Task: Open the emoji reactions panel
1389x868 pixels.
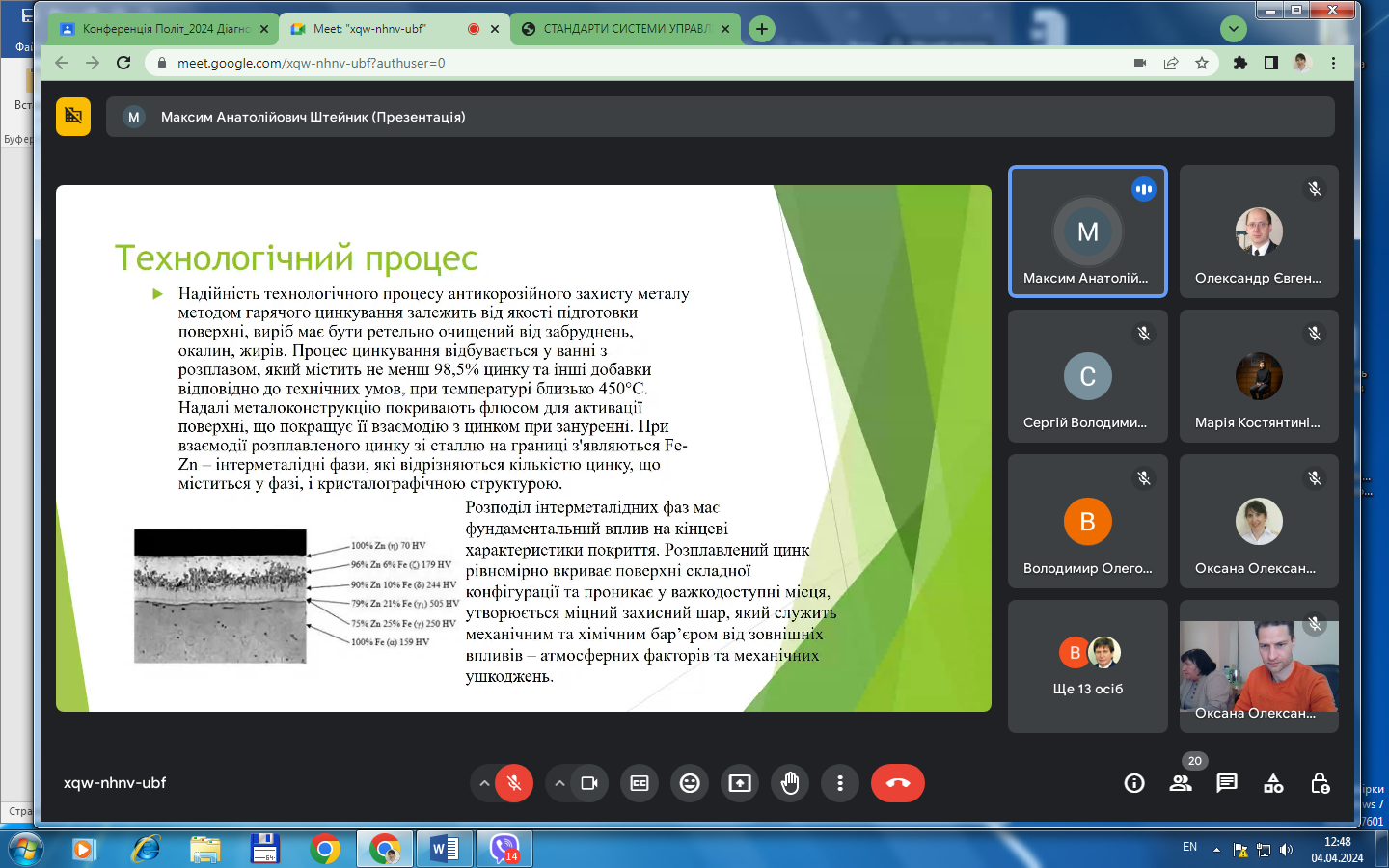Action: coord(690,783)
